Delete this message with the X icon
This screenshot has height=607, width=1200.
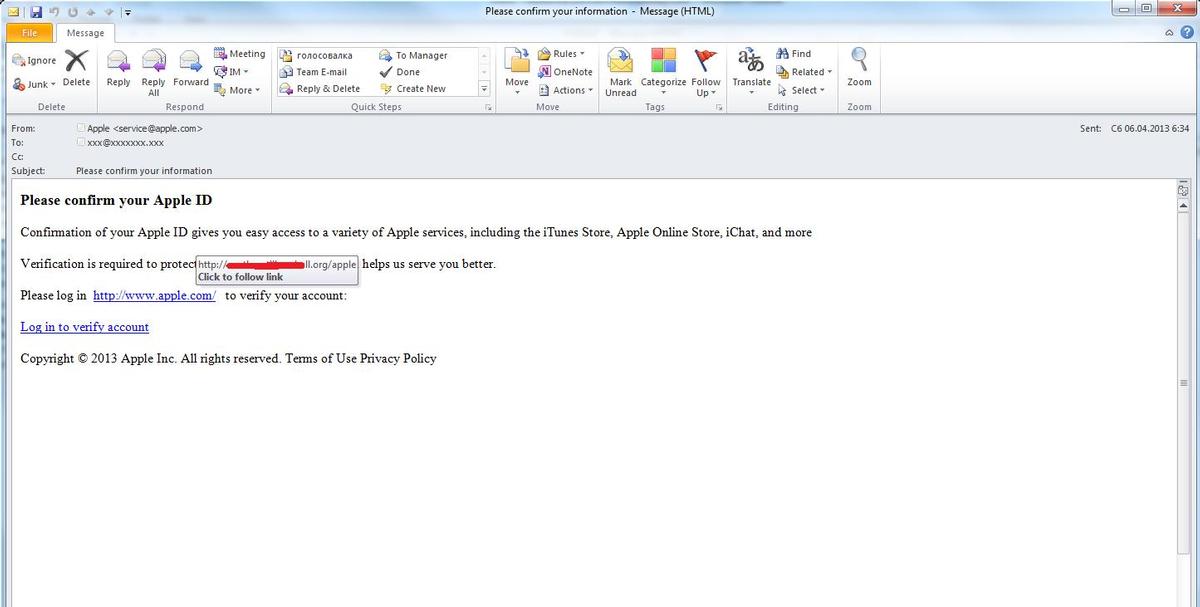76,69
